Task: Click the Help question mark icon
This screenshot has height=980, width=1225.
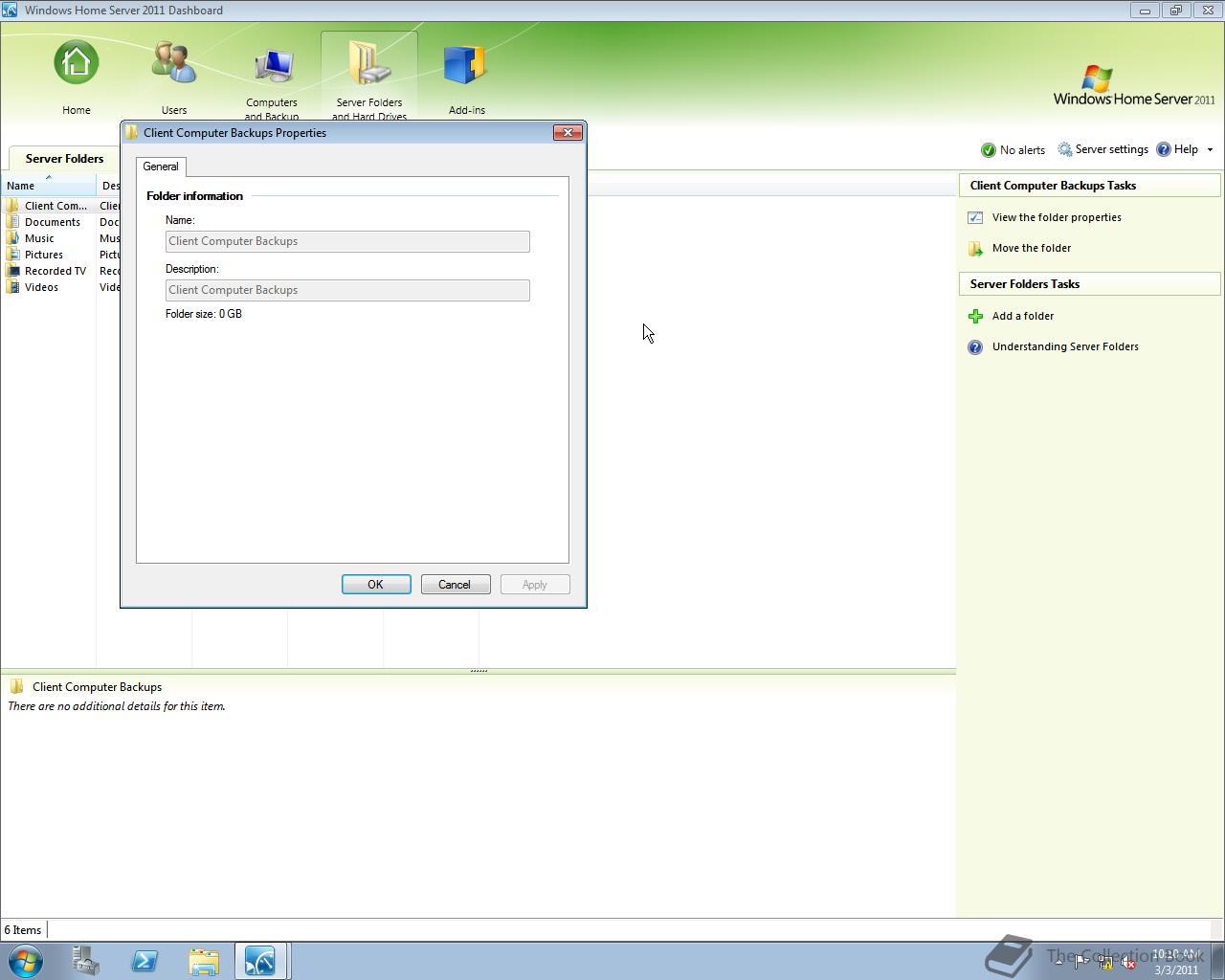Action: [1164, 149]
